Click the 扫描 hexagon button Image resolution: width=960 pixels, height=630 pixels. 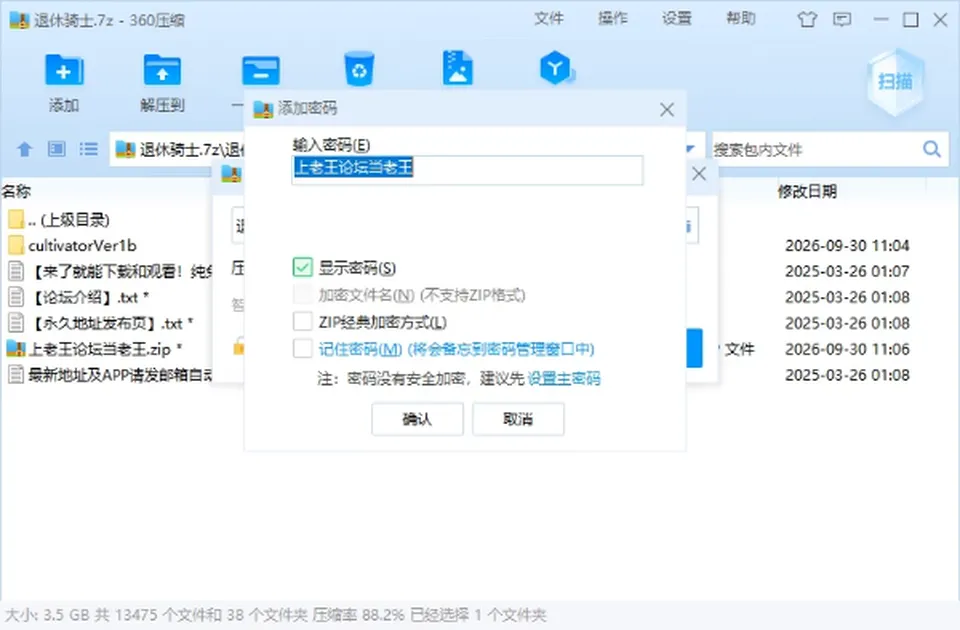tap(895, 81)
